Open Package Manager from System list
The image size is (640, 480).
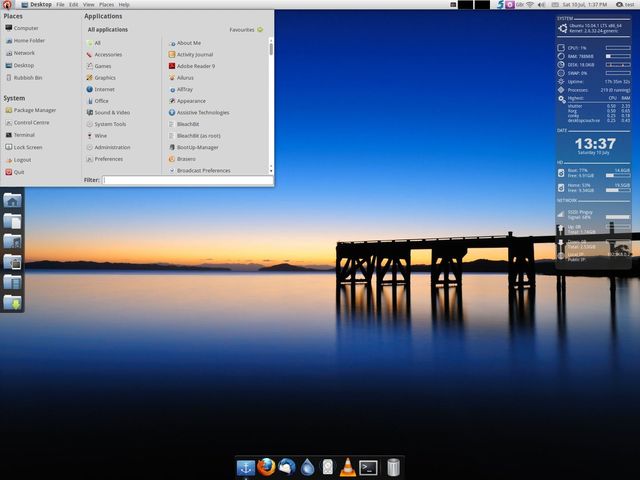[x=34, y=110]
